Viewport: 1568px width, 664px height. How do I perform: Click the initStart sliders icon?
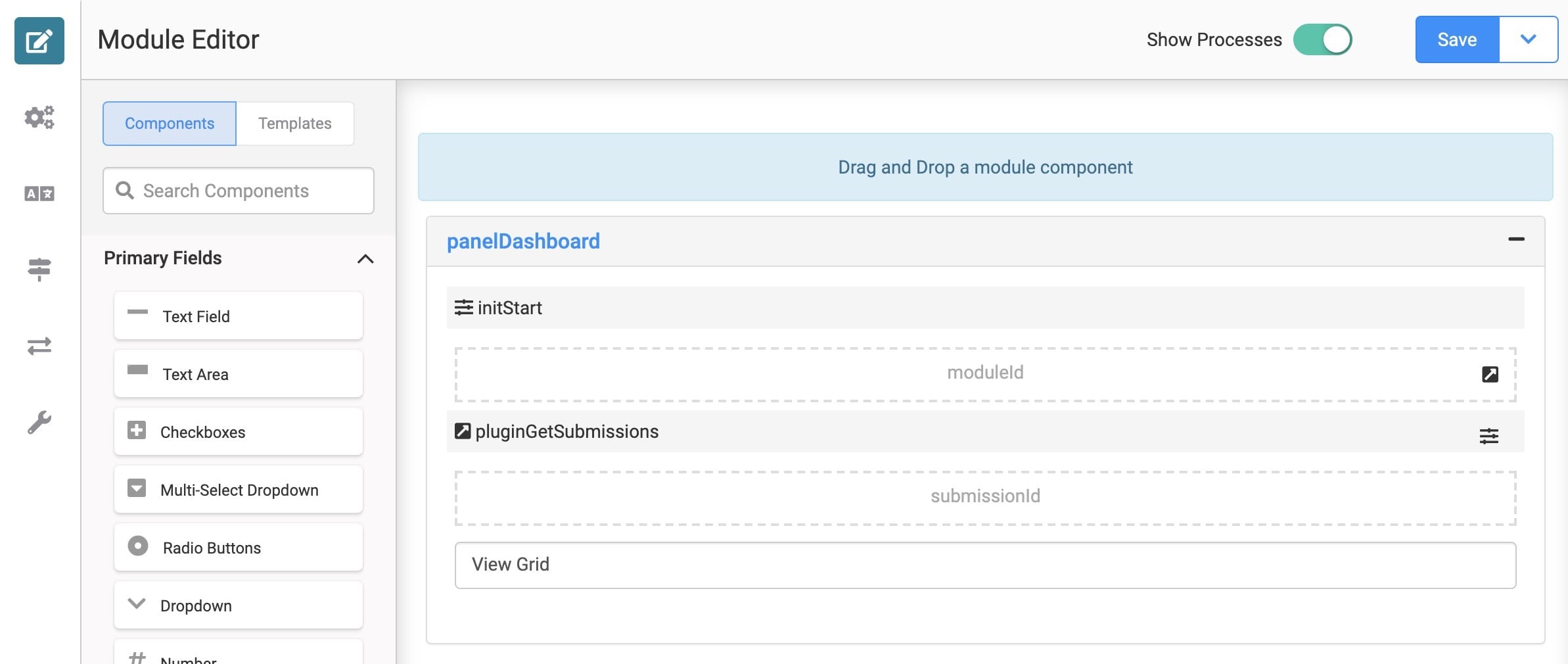(463, 308)
